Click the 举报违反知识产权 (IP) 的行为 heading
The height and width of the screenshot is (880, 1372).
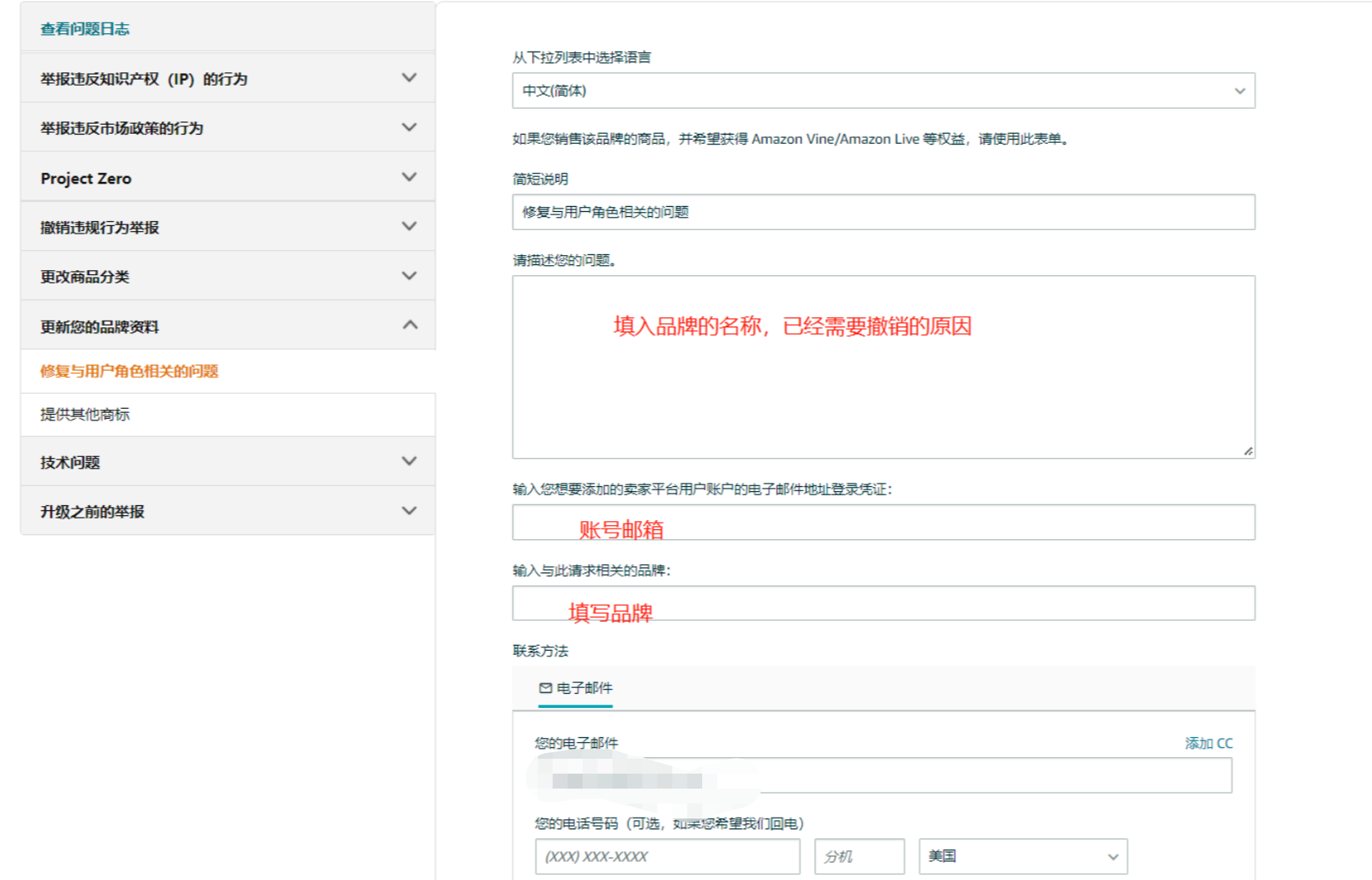(144, 79)
